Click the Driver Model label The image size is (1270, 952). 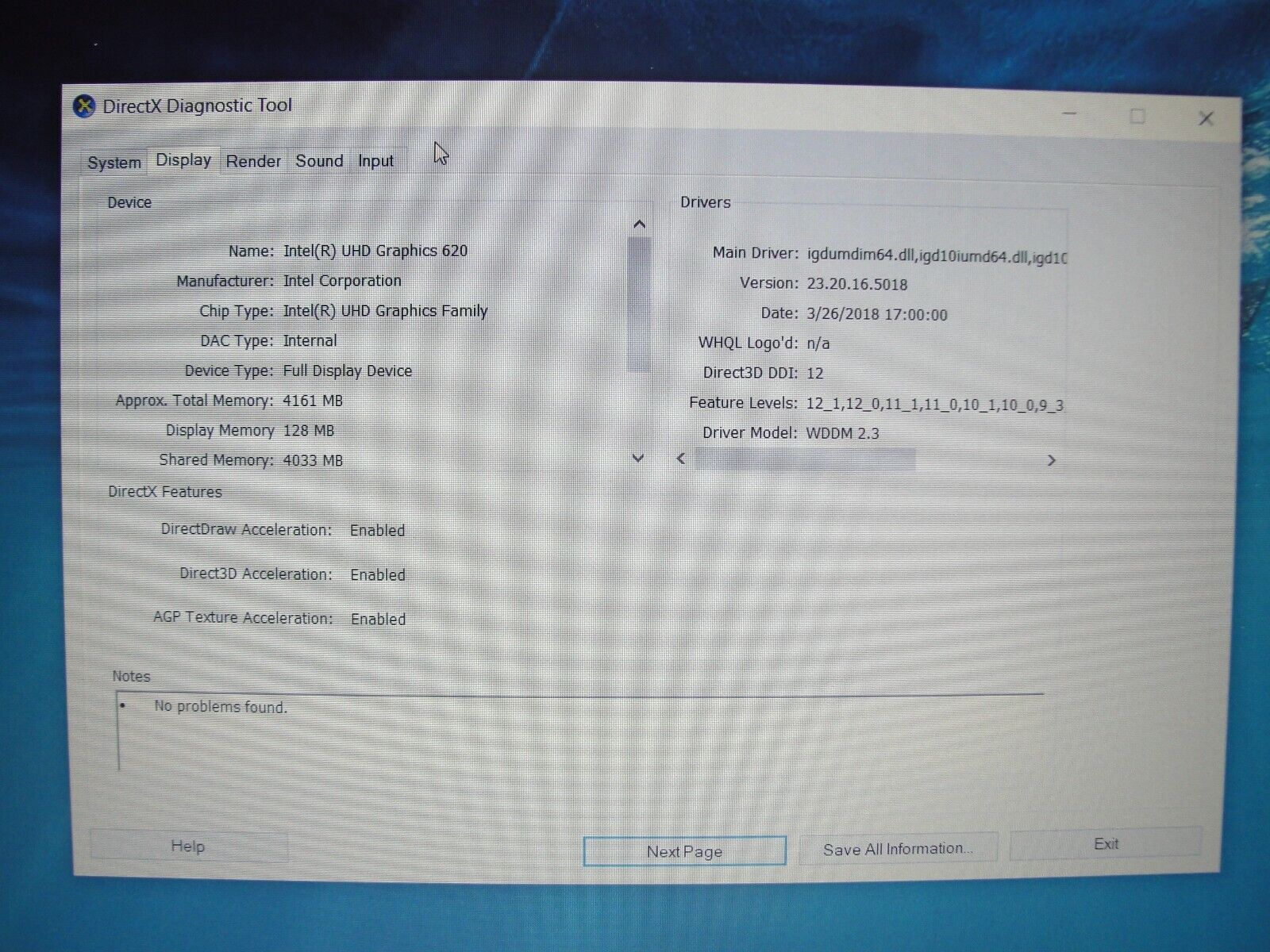(x=750, y=433)
